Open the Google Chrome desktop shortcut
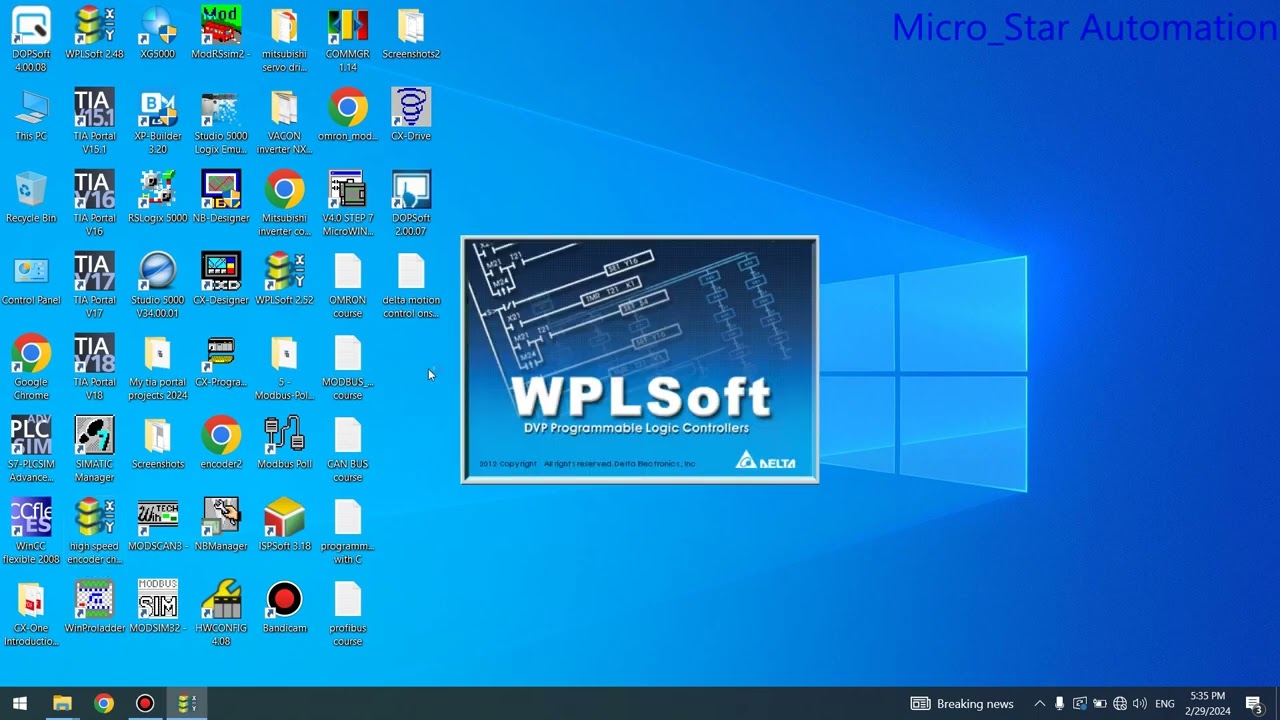 (31, 366)
